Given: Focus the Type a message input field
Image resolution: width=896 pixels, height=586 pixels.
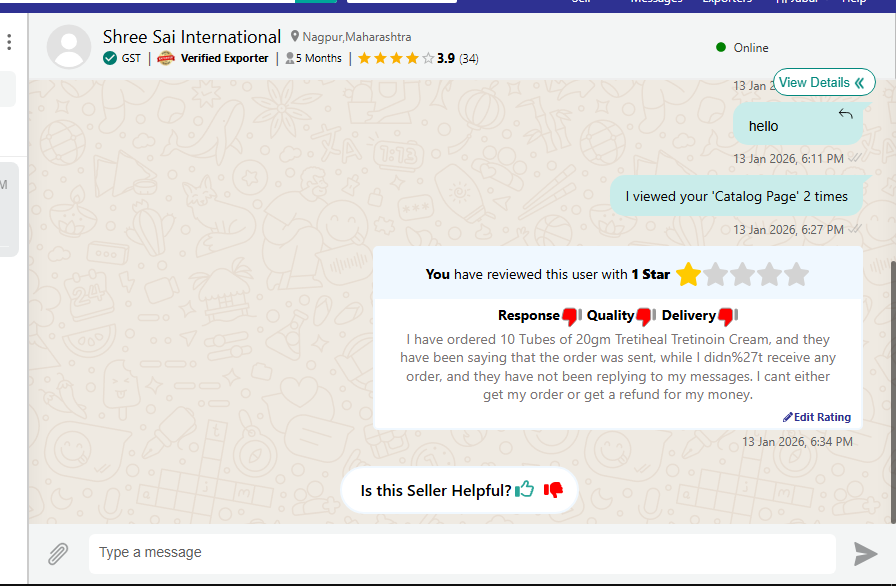Looking at the screenshot, I should (x=462, y=553).
